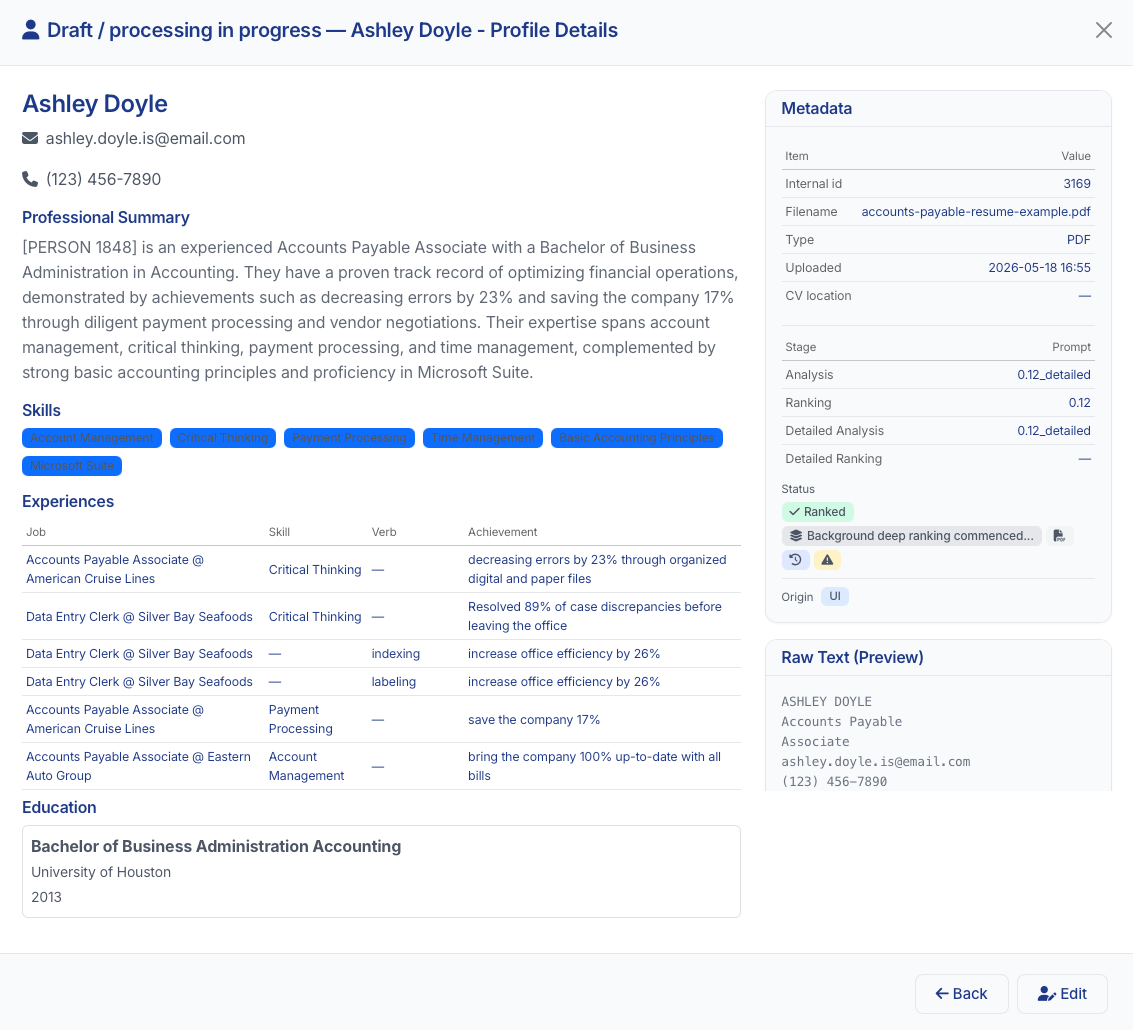Go Back with the Back button
Screen dimensions: 1133x1030
(961, 994)
